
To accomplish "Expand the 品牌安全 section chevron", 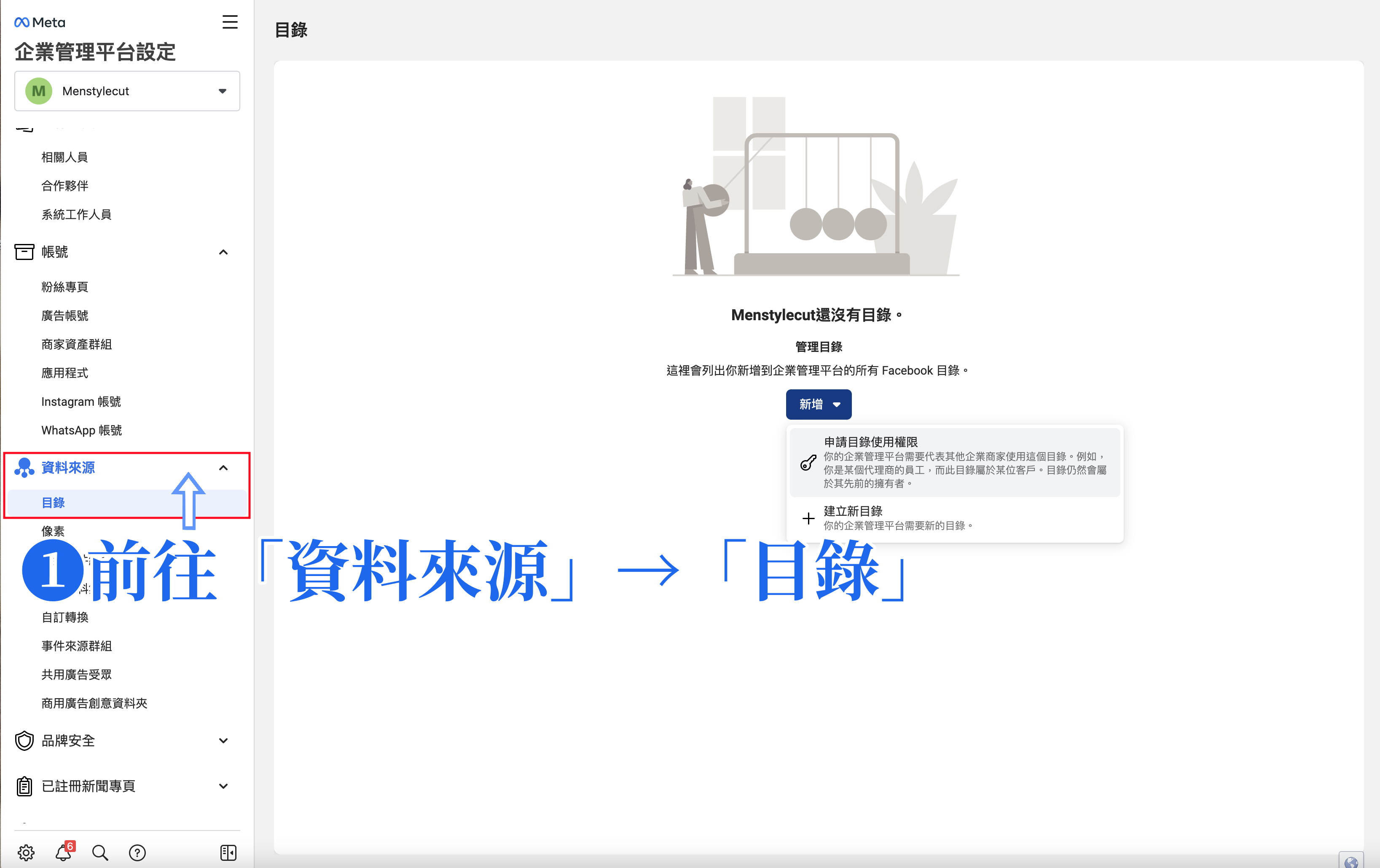I will pos(223,741).
